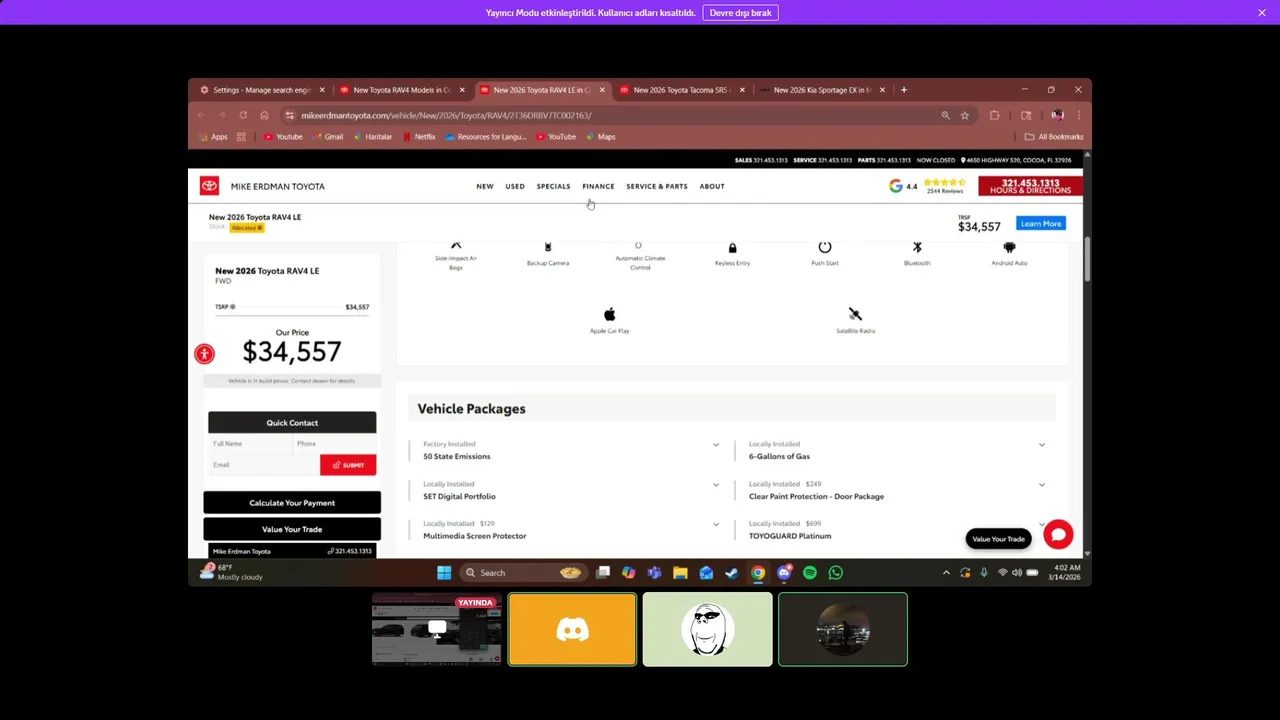Expand the Multimedia Screen Protector package
This screenshot has width=1280, height=720.
click(716, 524)
